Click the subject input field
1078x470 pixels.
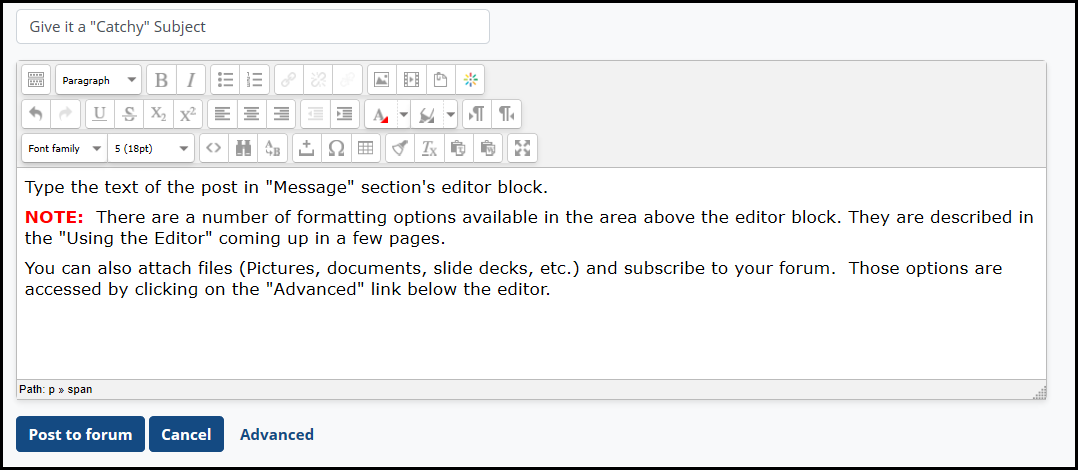click(253, 27)
